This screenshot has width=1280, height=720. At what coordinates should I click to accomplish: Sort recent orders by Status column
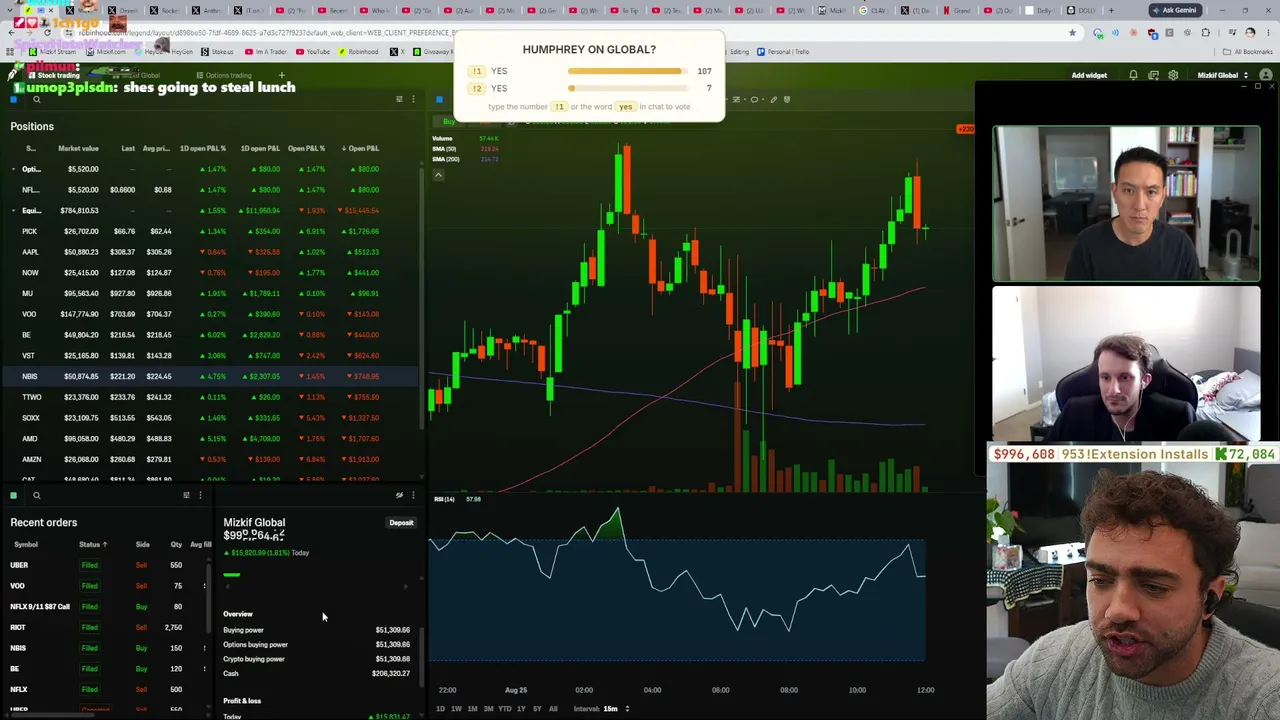coord(92,545)
